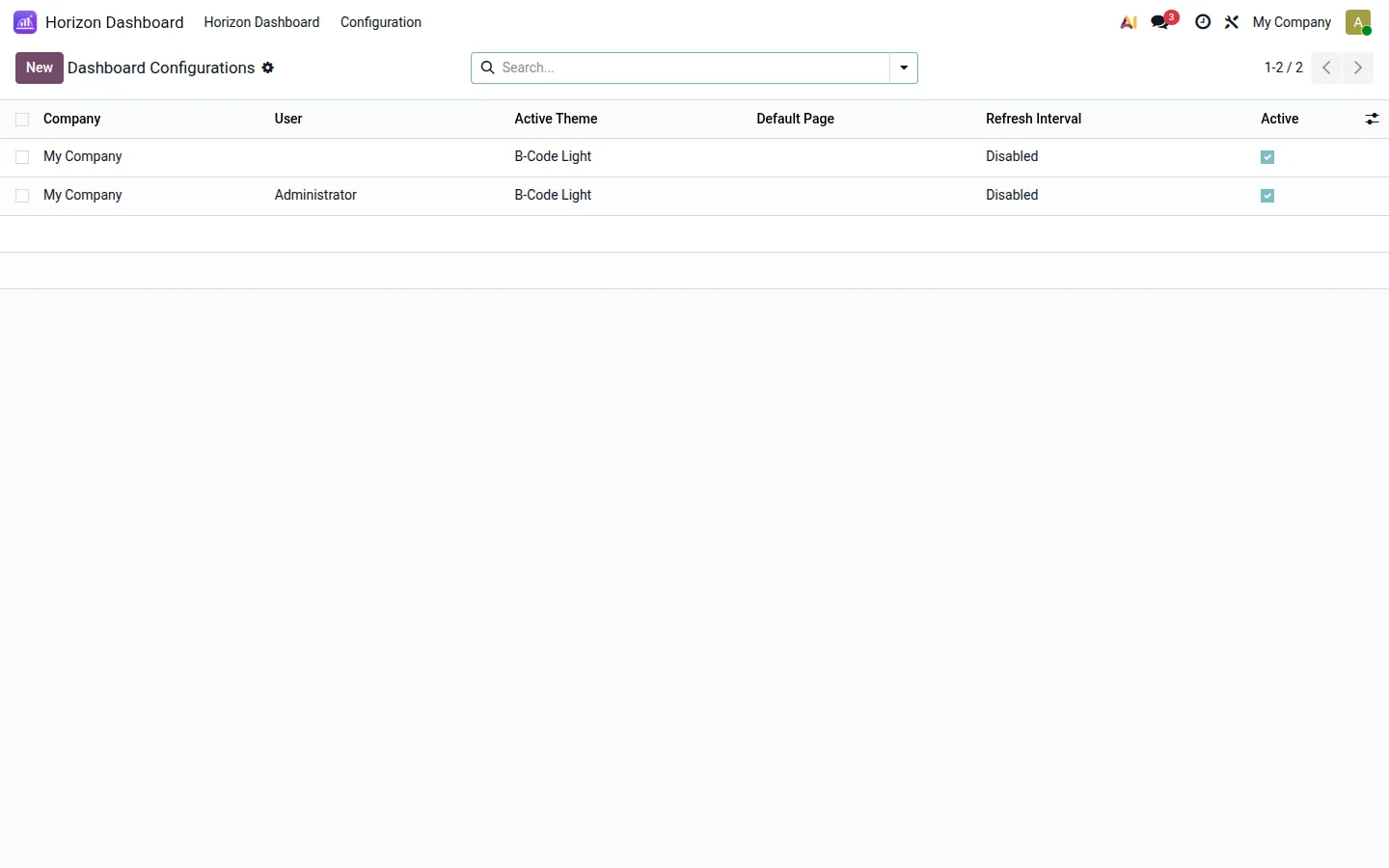Image resolution: width=1389 pixels, height=868 pixels.
Task: Toggle the select-all checkbox in header
Action: [x=22, y=120]
